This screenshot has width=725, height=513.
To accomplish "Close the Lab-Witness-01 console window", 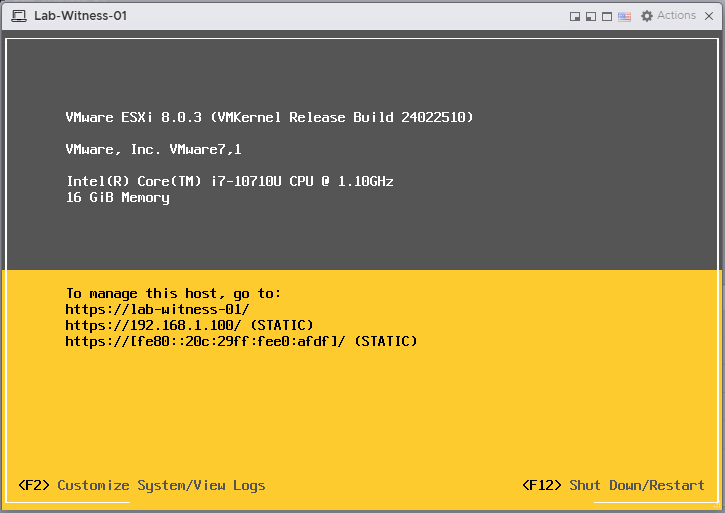I will pyautogui.click(x=709, y=16).
